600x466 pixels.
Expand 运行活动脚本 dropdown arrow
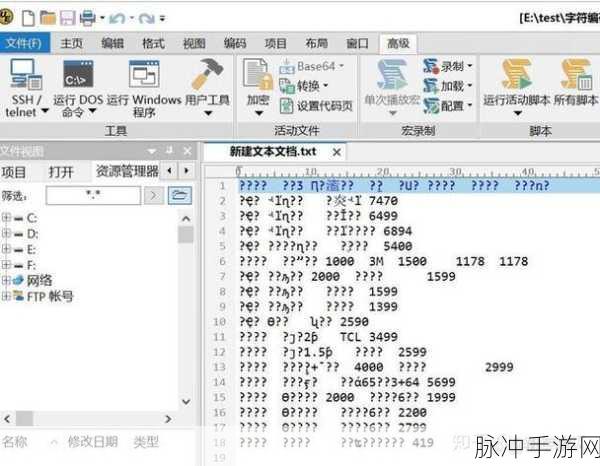517,113
